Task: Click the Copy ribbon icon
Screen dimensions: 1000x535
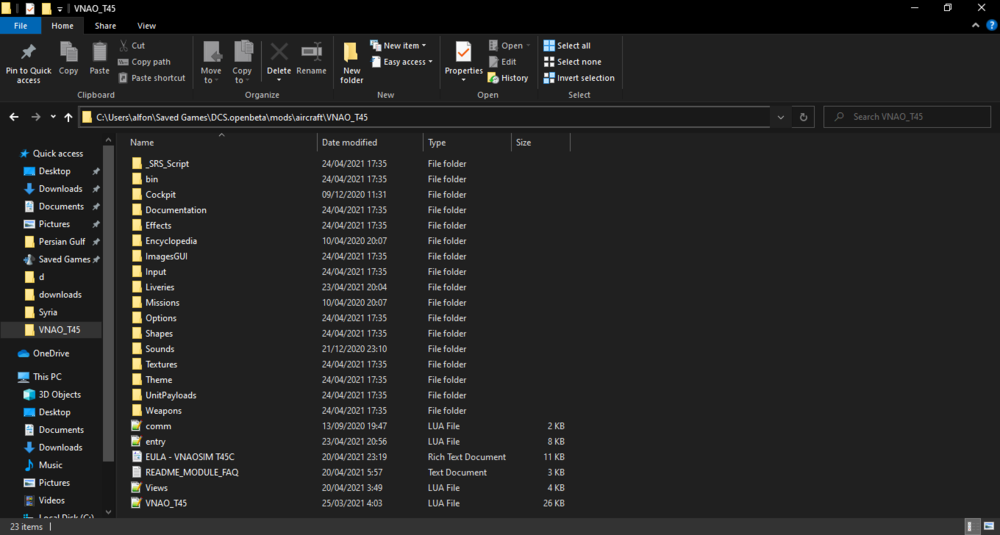Action: click(x=68, y=52)
